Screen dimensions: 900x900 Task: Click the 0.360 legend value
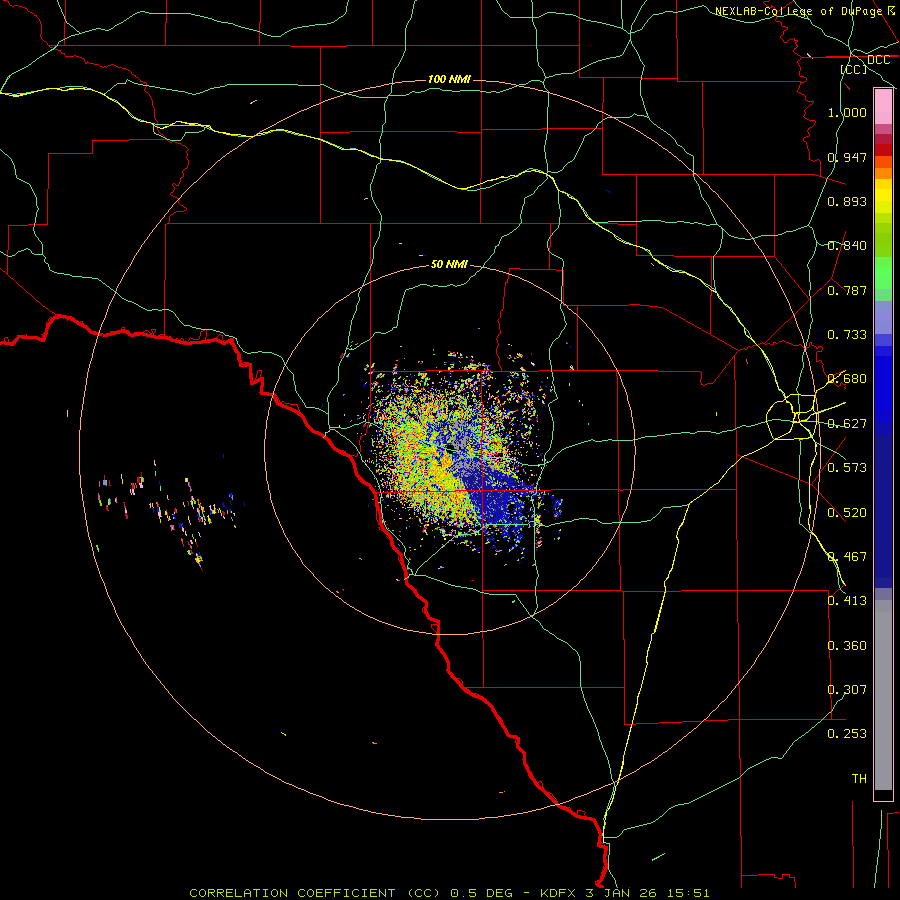[x=847, y=646]
